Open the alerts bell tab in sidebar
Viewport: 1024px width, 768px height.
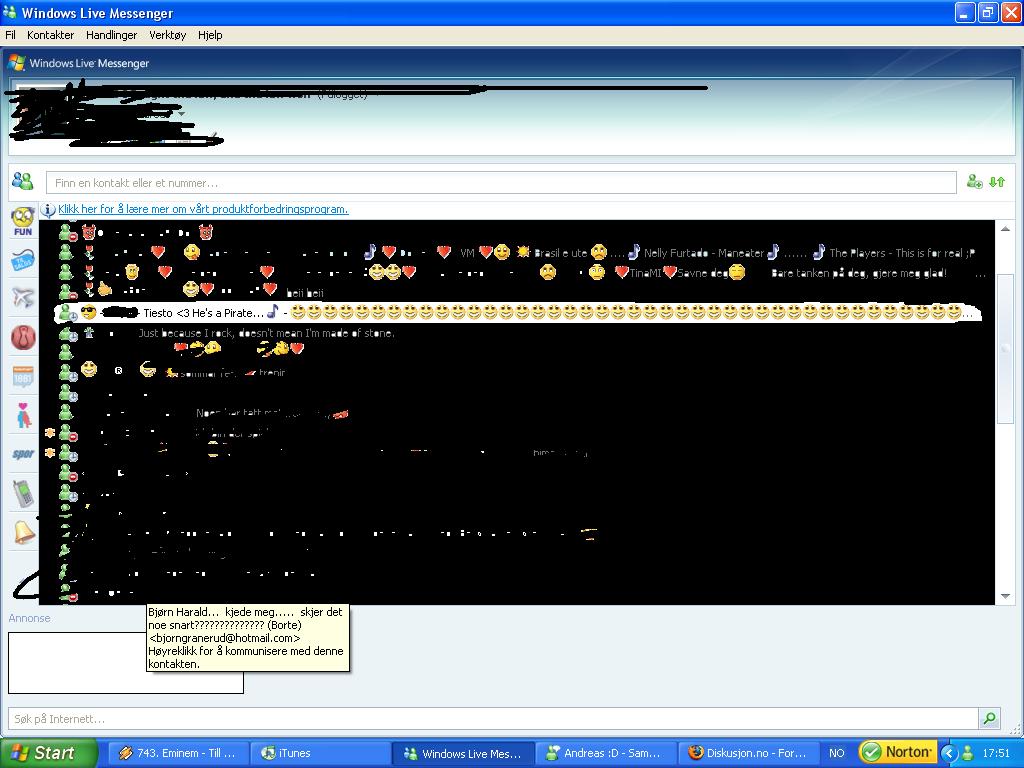[24, 532]
